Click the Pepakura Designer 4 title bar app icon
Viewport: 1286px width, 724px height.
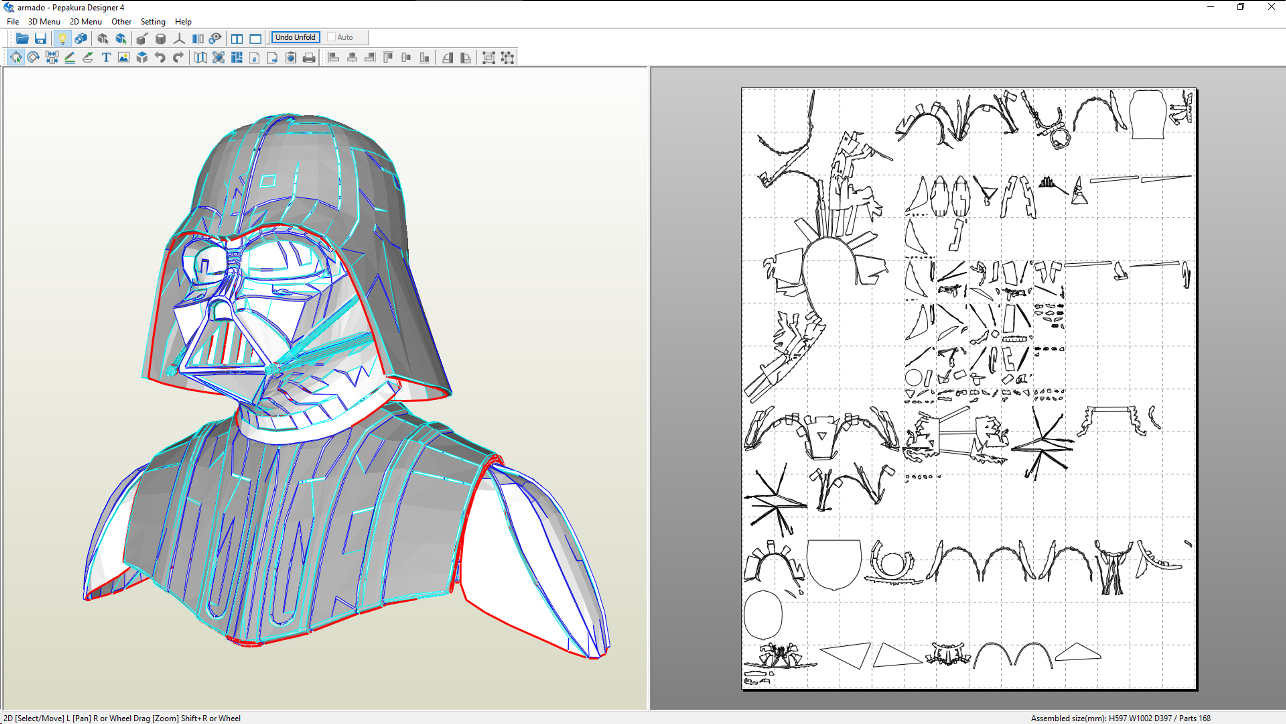(8, 7)
